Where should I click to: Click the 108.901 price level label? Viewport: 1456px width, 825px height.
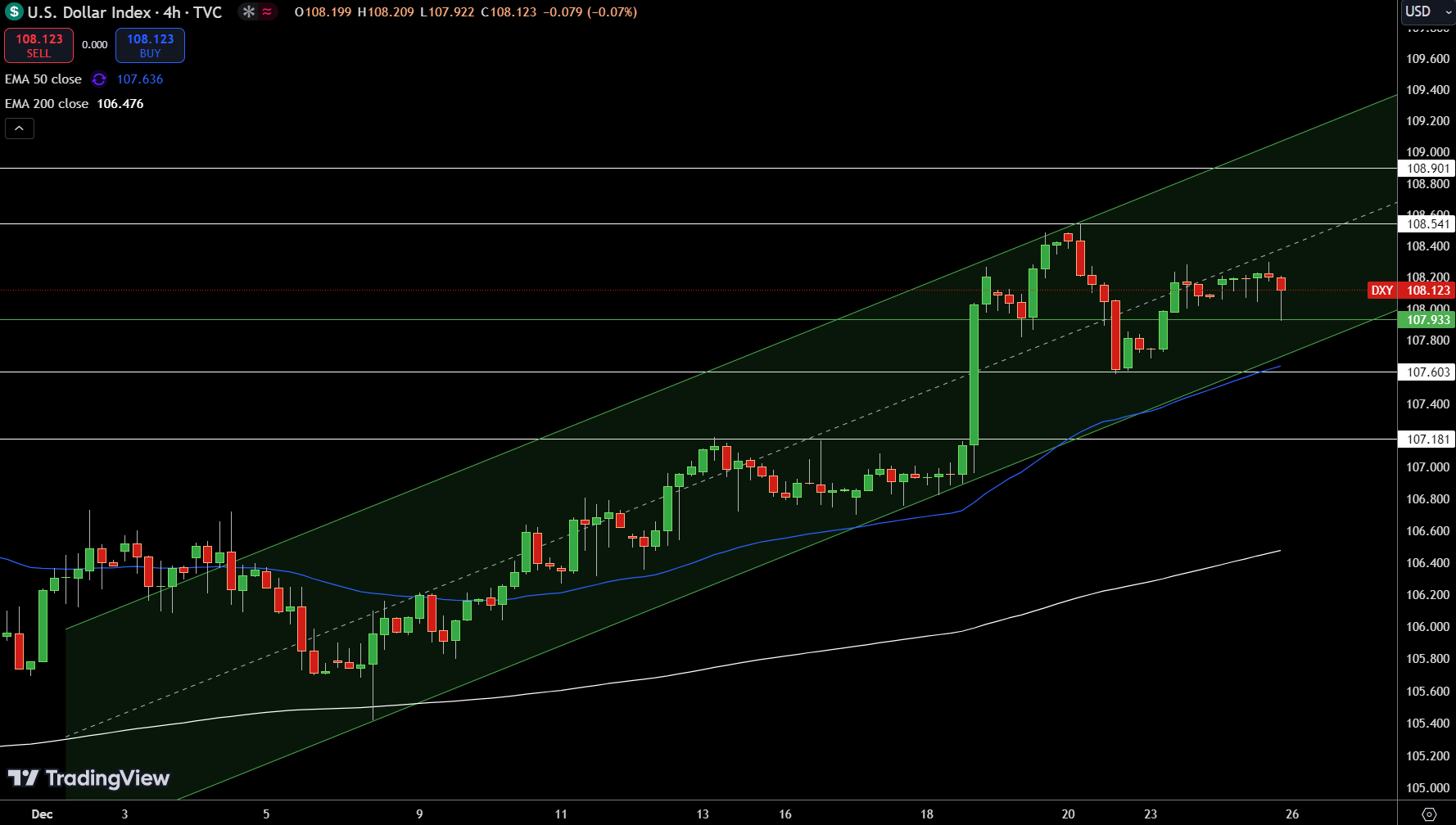1427,169
